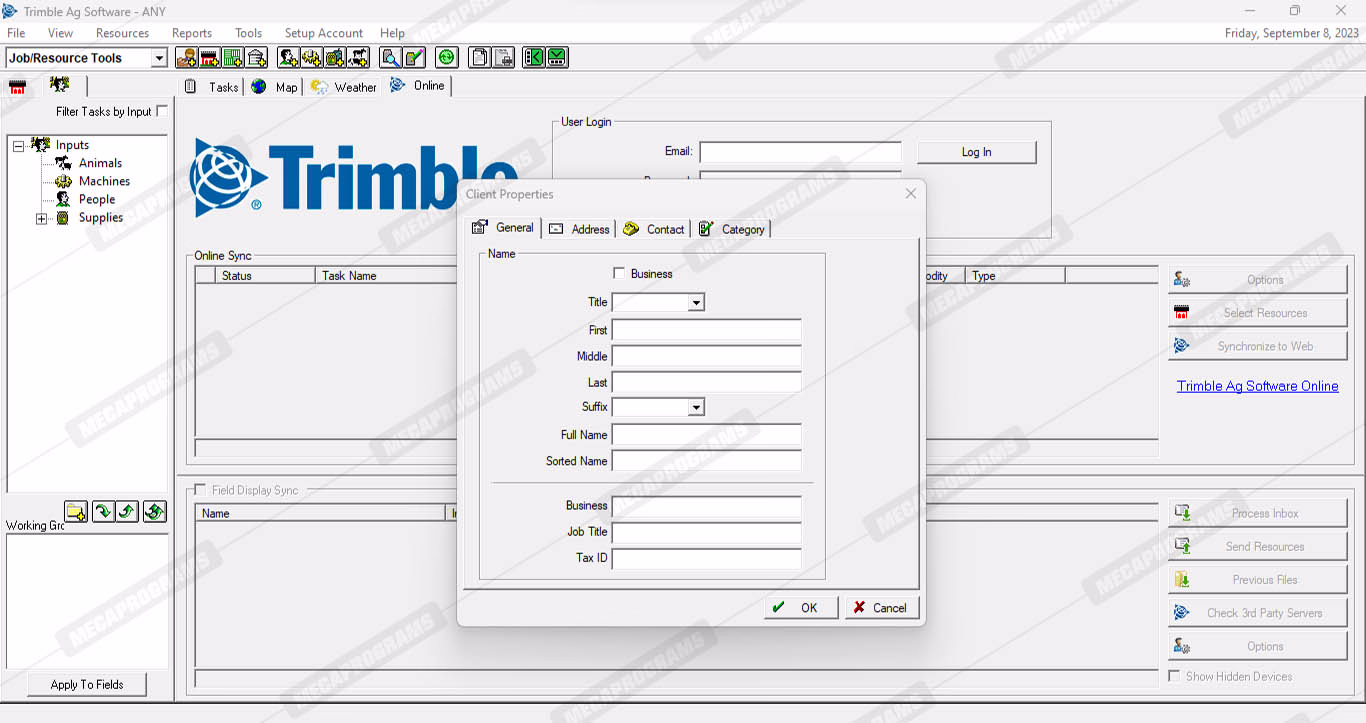This screenshot has height=723, width=1366.
Task: Click OK in Client Properties
Action: point(801,607)
